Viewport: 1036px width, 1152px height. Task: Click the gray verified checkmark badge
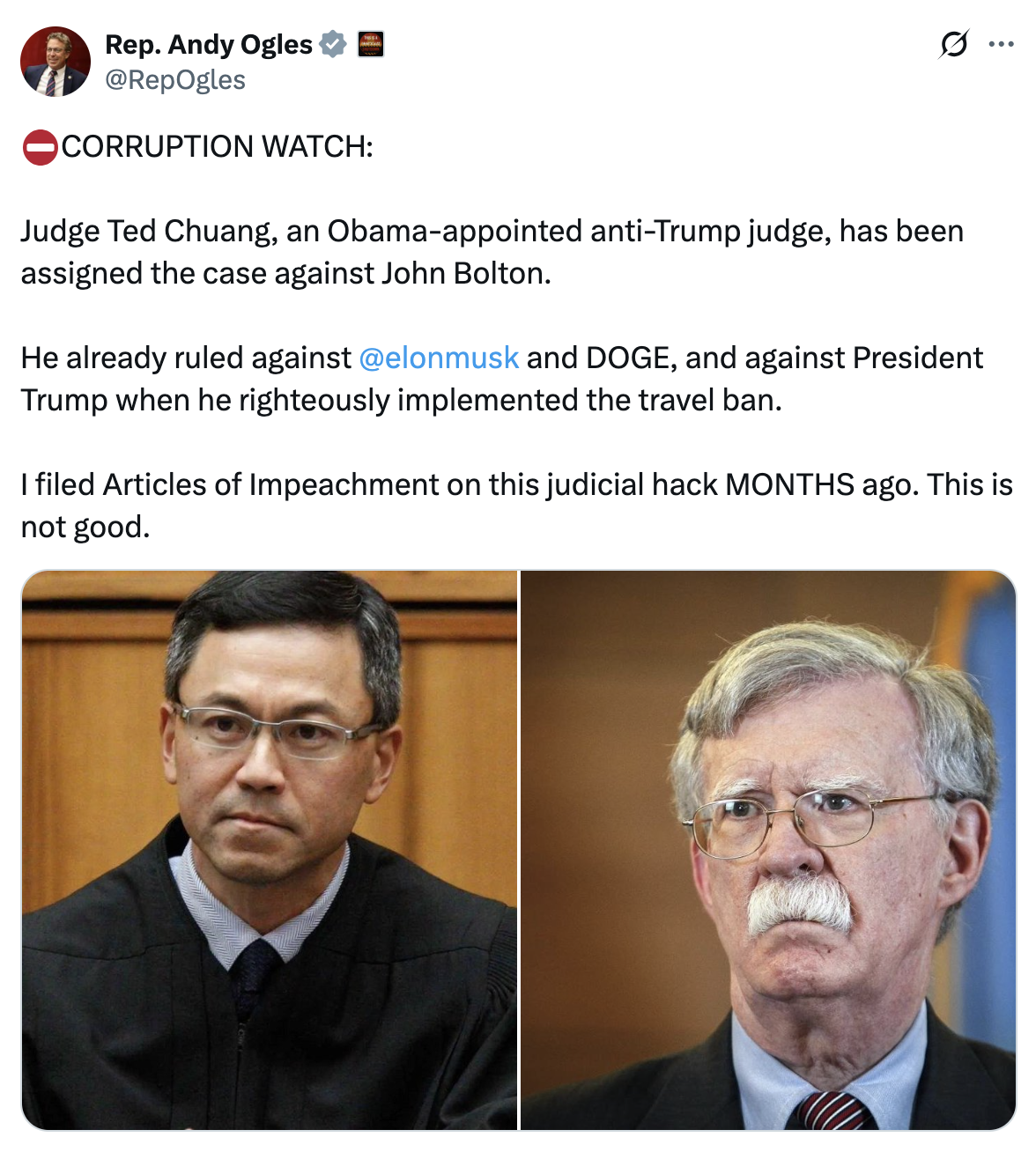click(333, 43)
